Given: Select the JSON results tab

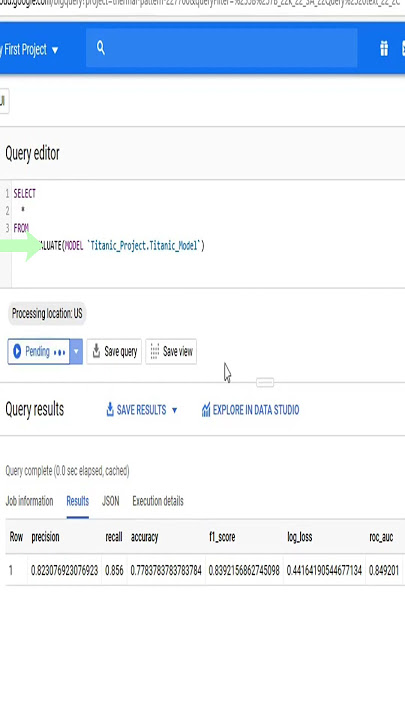Looking at the screenshot, I should (x=110, y=501).
